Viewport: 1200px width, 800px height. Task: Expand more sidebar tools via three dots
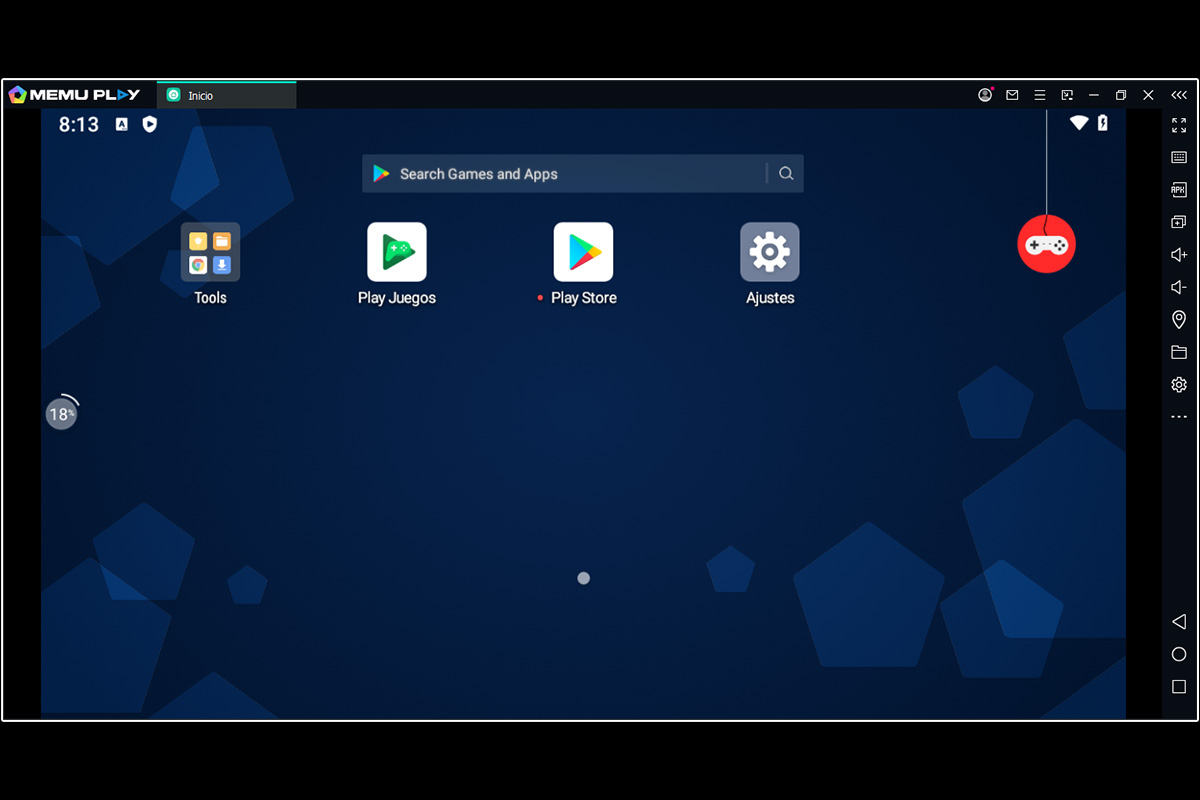coord(1179,417)
